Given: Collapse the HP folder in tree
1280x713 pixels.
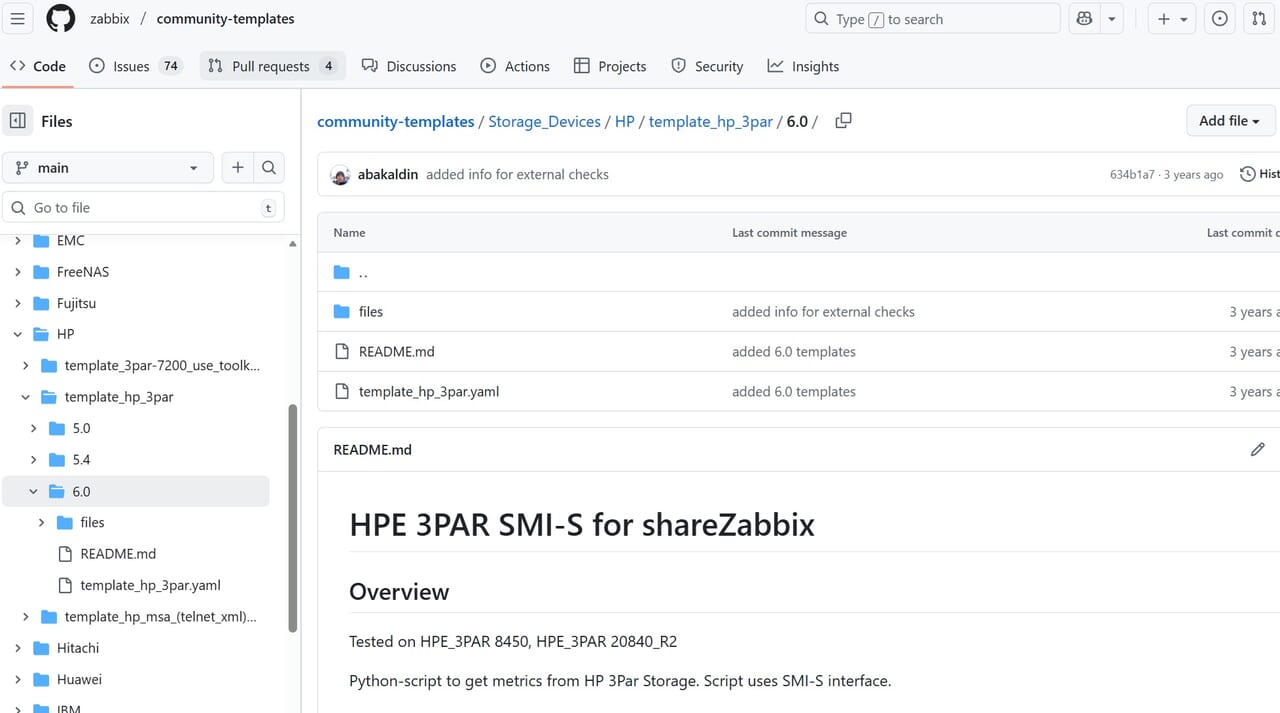Looking at the screenshot, I should 18,334.
